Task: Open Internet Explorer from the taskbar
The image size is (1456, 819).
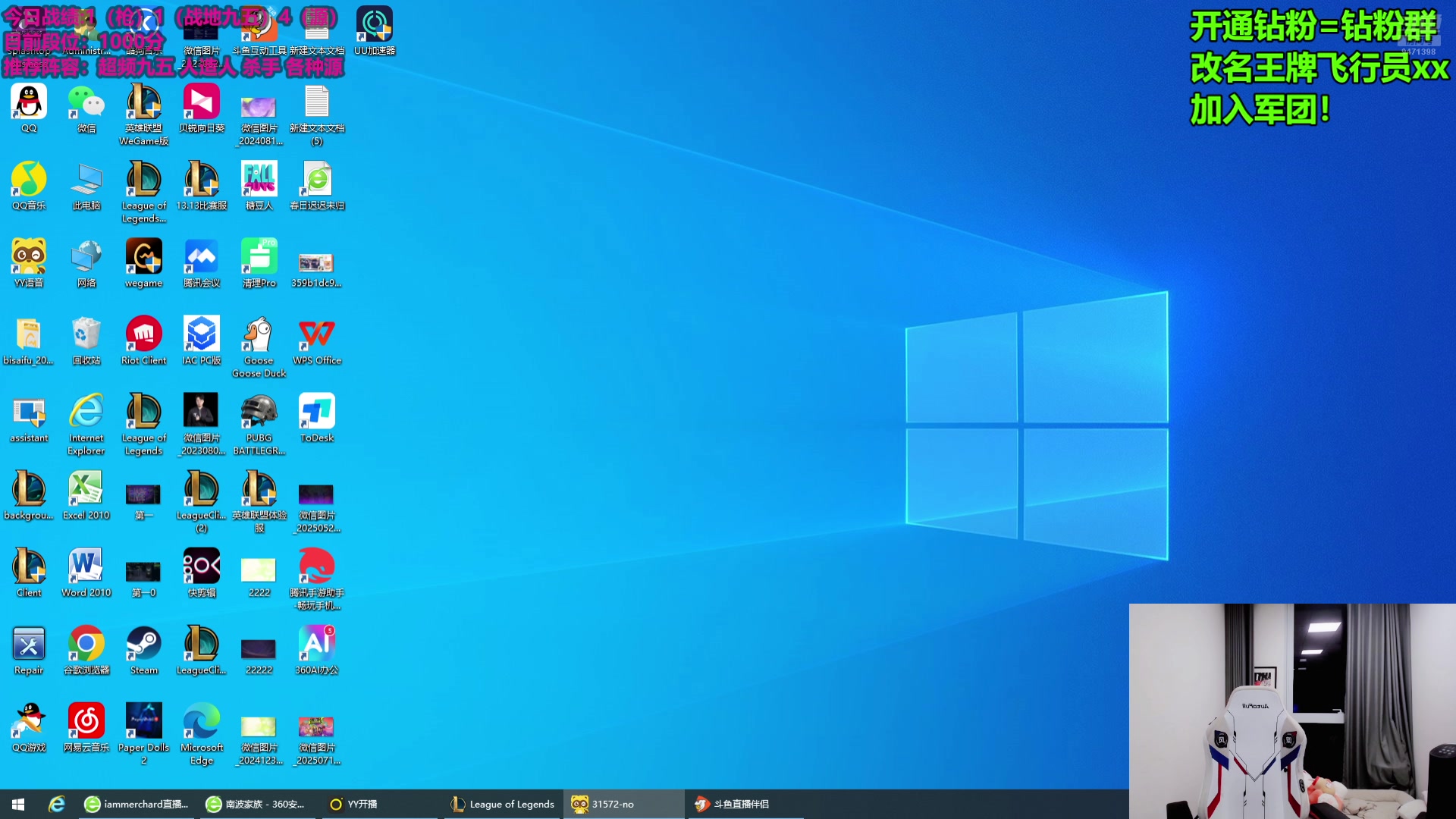Action: [x=57, y=804]
